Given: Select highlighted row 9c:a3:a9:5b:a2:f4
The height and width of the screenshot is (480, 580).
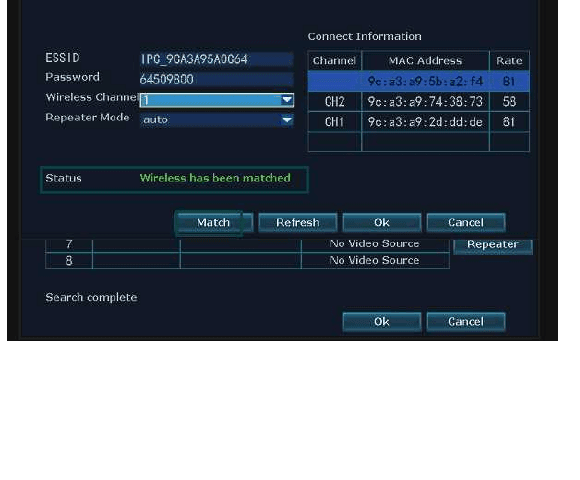Looking at the screenshot, I should 418,81.
